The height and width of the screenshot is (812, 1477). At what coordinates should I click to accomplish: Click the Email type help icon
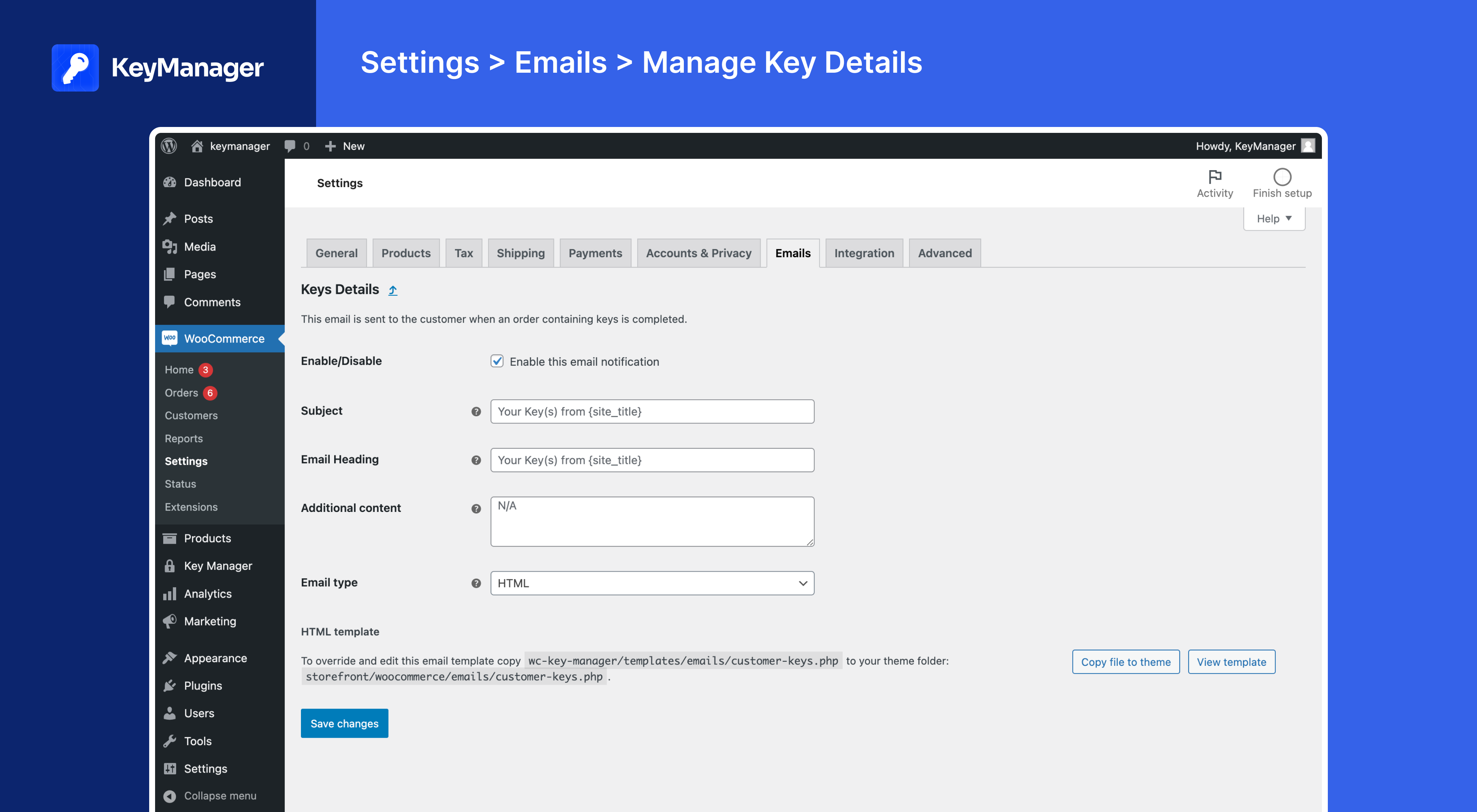point(476,584)
